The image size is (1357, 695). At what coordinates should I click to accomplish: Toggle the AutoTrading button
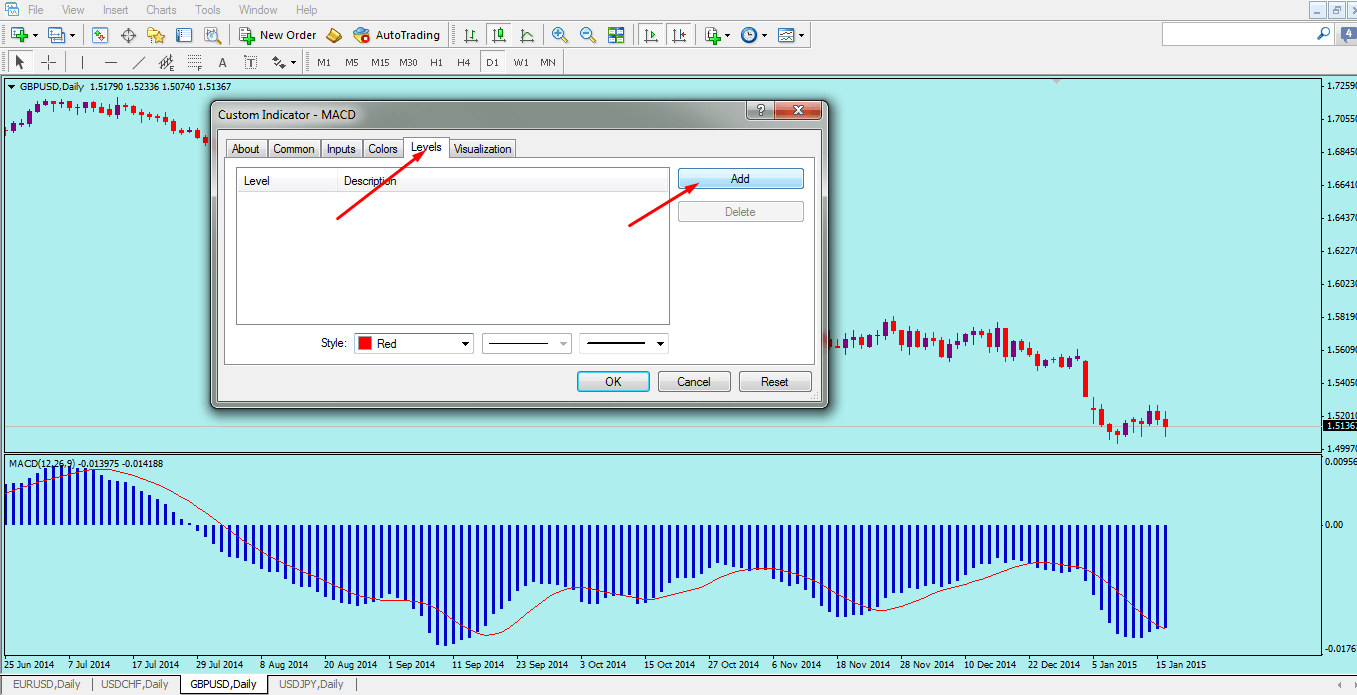(x=397, y=35)
